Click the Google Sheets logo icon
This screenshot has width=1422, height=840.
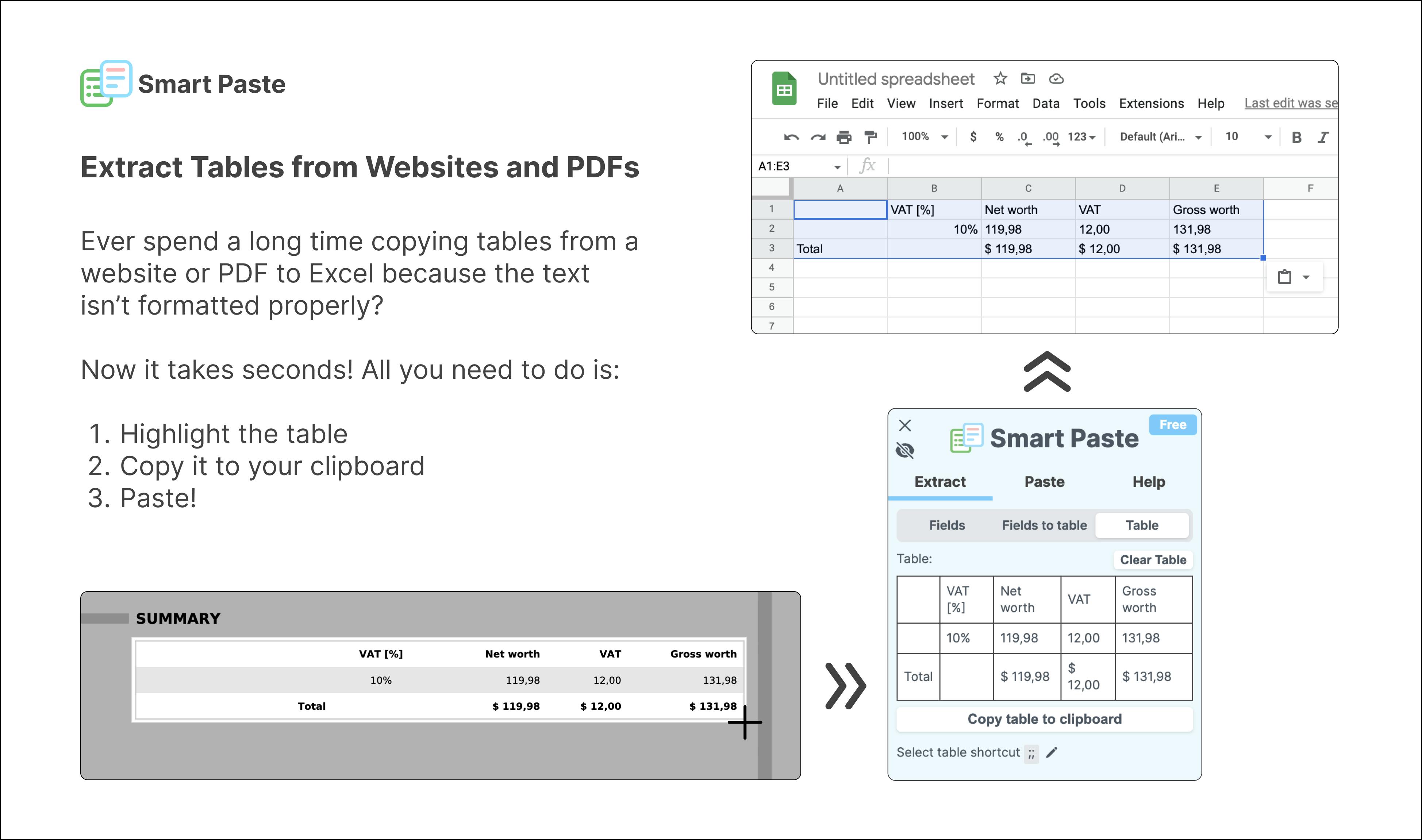tap(784, 89)
